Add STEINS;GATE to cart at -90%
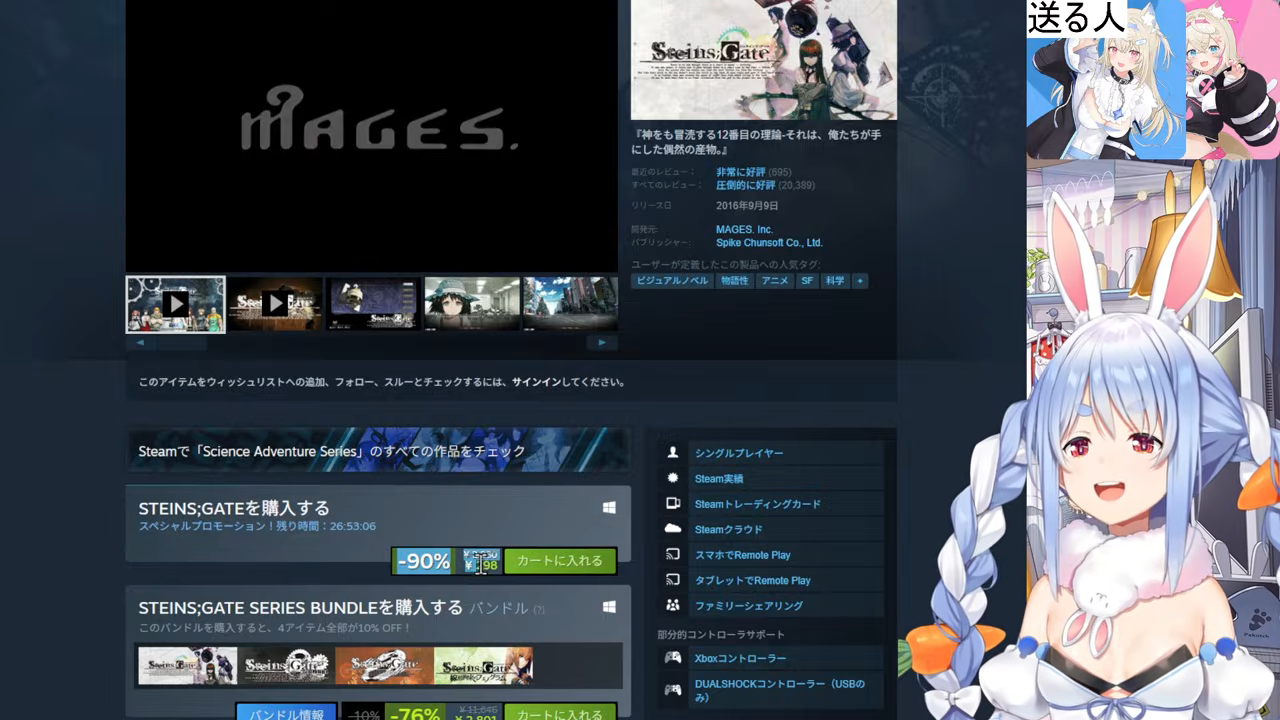This screenshot has height=720, width=1280. click(x=560, y=561)
